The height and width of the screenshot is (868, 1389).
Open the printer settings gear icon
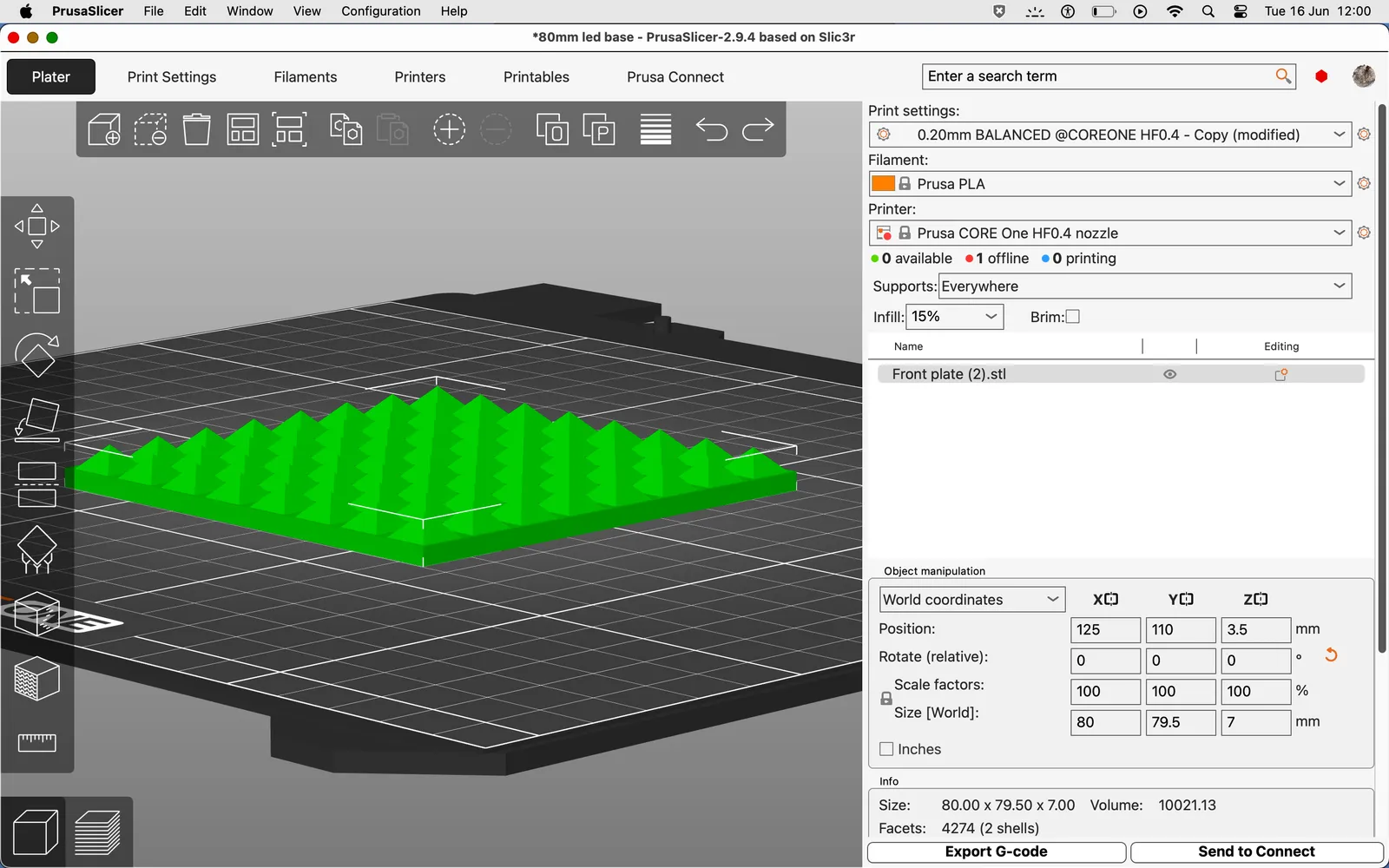click(1364, 233)
